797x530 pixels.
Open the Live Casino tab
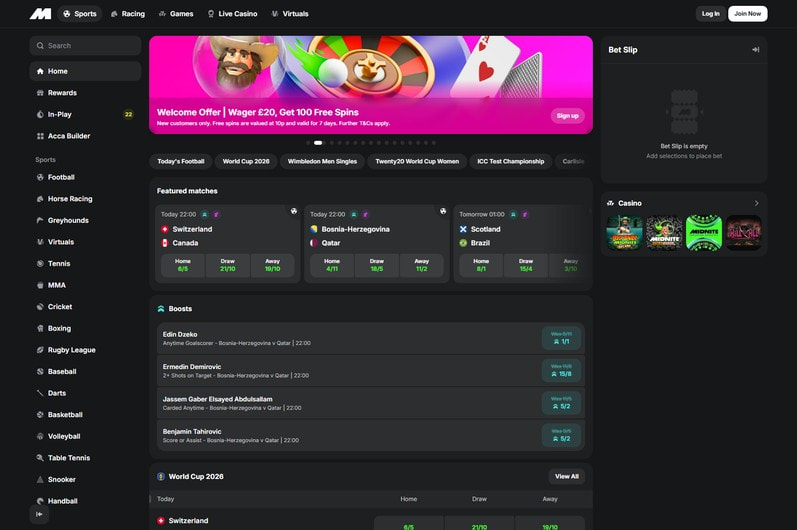pos(233,14)
